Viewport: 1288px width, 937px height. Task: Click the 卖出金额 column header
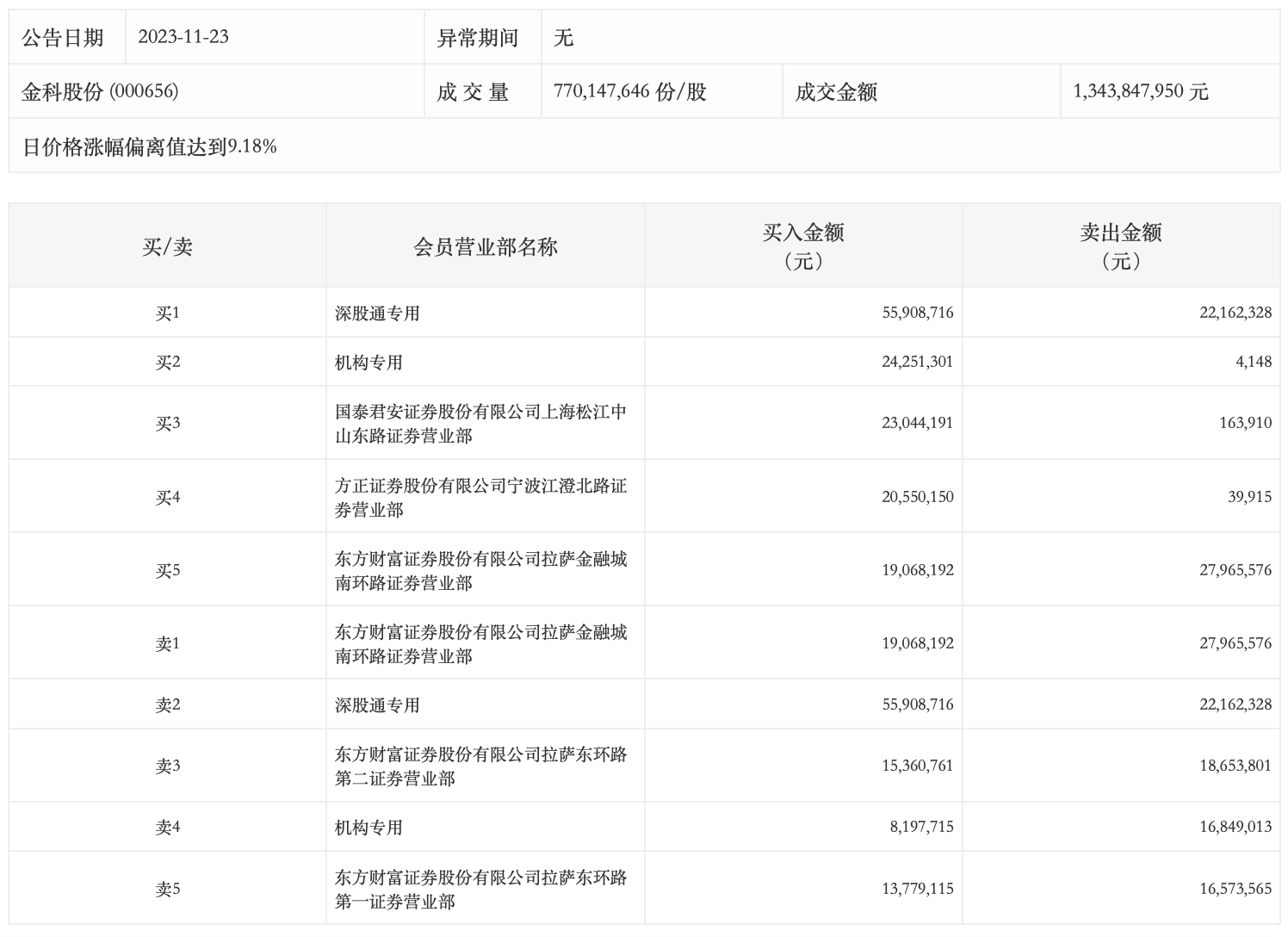coord(1120,246)
